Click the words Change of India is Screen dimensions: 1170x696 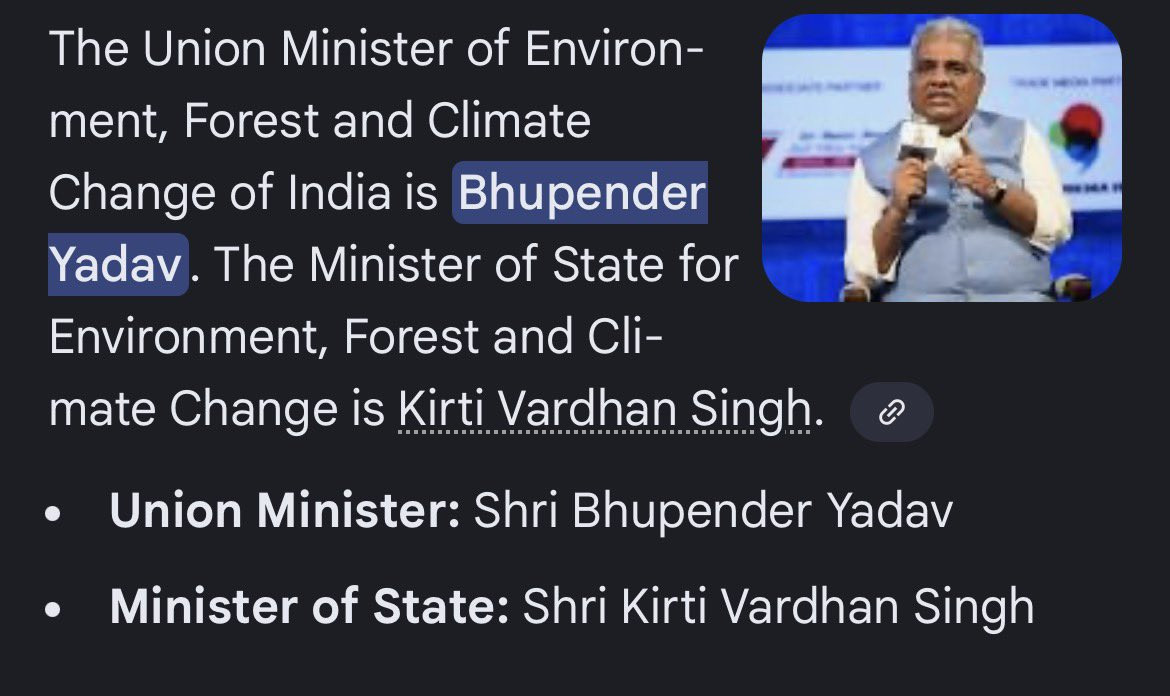(x=243, y=192)
